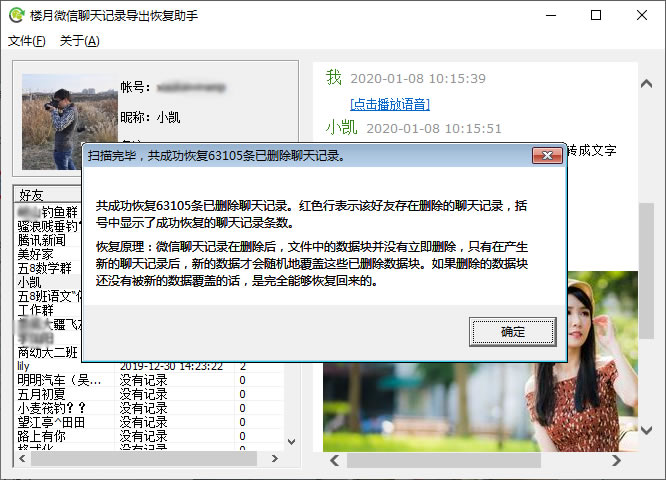
Task: Open the 关于(A) menu
Action: point(79,41)
